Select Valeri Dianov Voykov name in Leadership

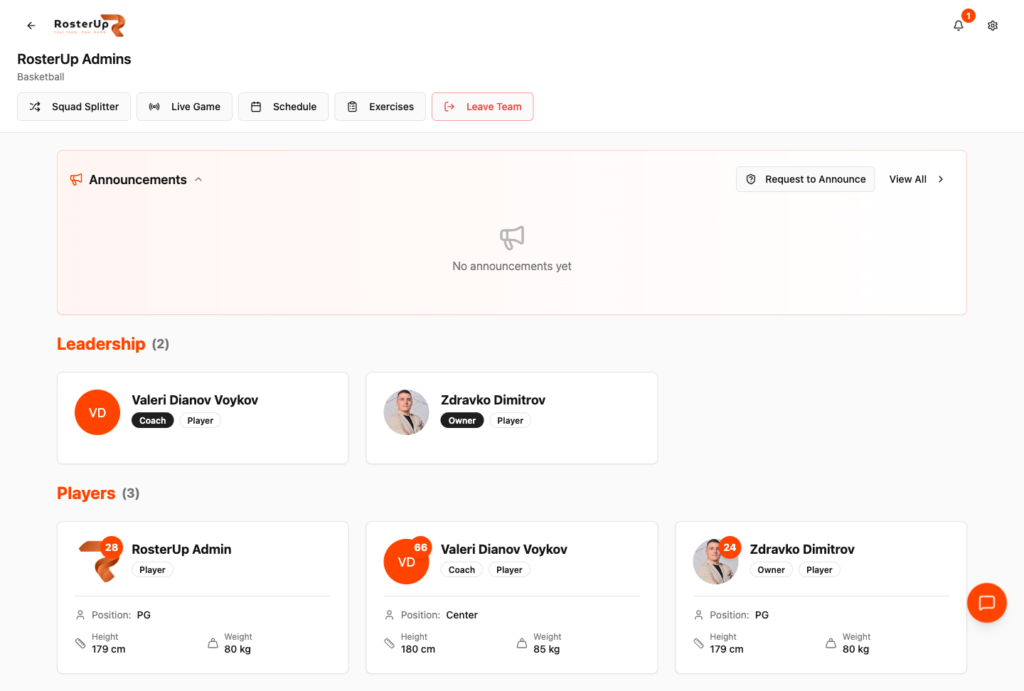coord(195,400)
